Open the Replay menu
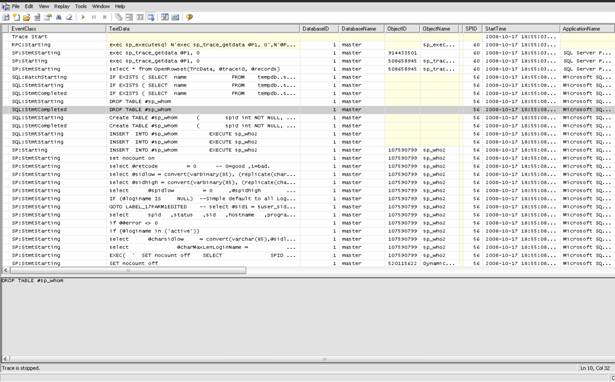The height and width of the screenshot is (382, 615). (62, 6)
